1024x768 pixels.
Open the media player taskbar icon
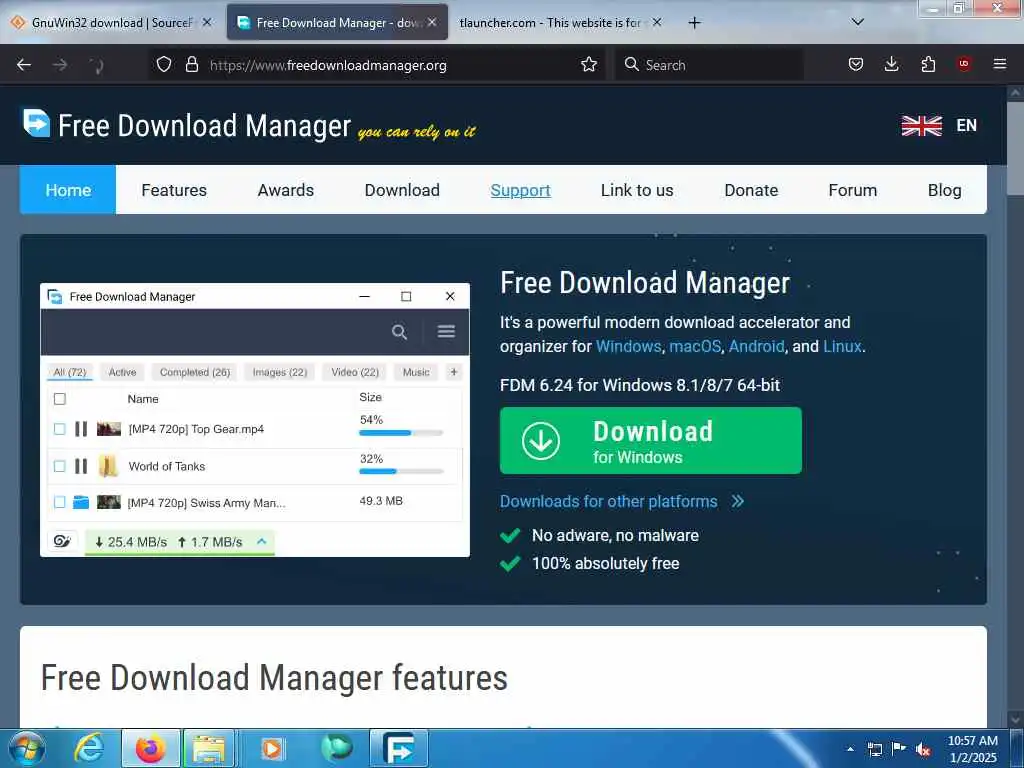(272, 748)
